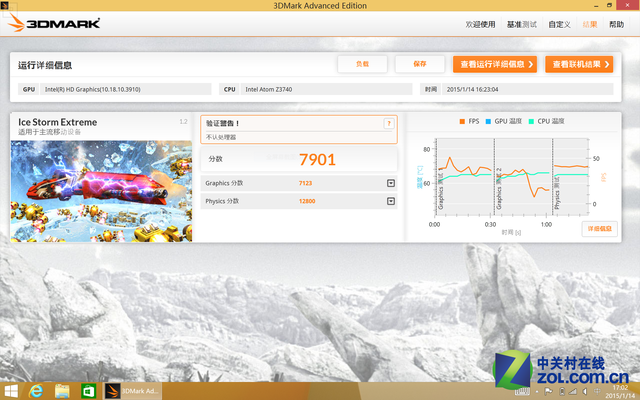The height and width of the screenshot is (400, 640).
Task: Click the Physics 测试 chart segment
Action: click(570, 177)
